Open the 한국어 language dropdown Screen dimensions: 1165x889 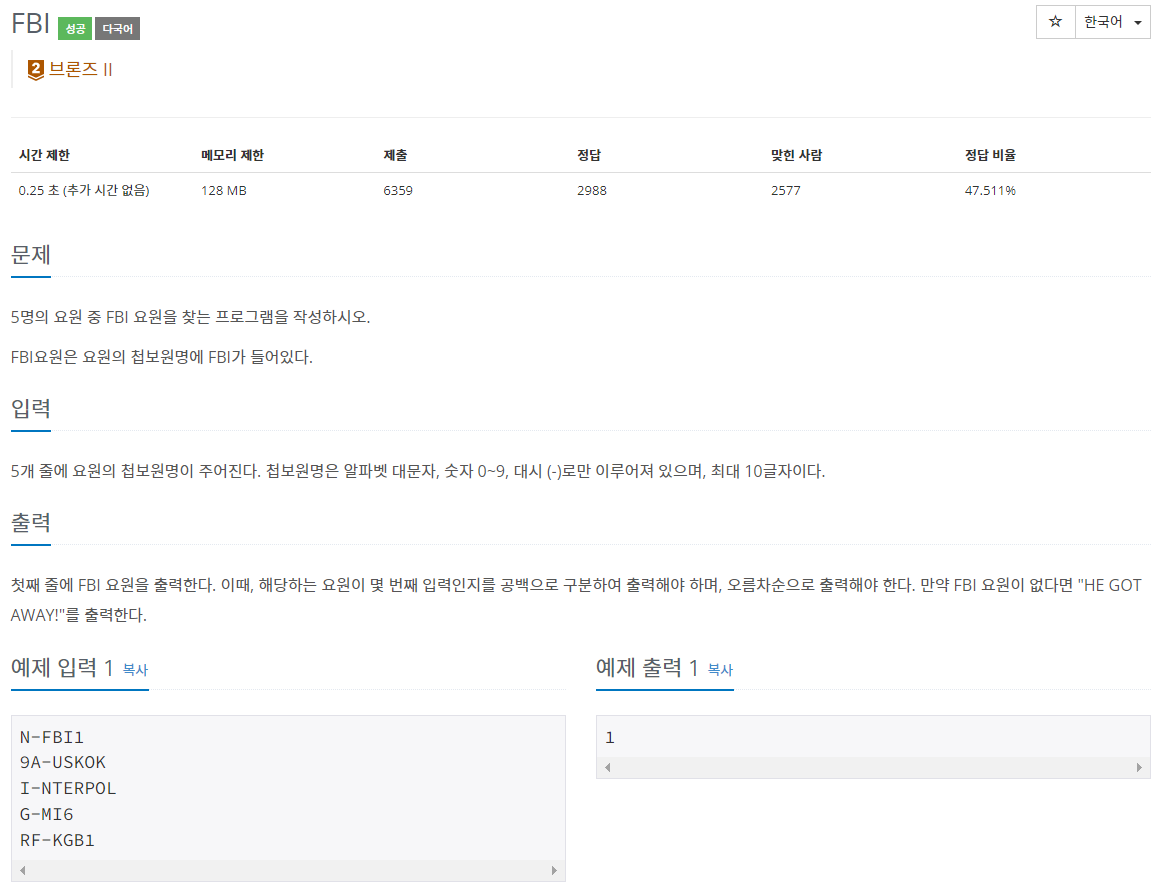click(x=1112, y=22)
